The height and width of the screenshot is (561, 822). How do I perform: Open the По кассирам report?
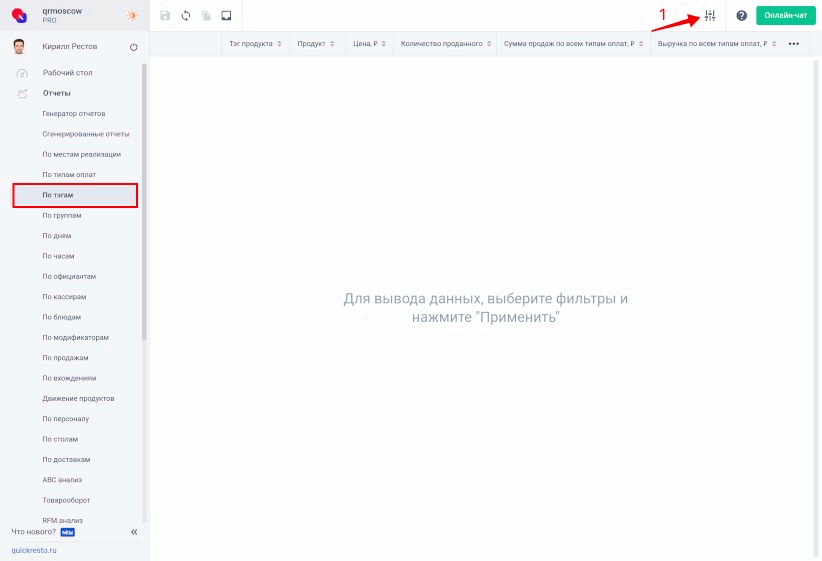64,297
